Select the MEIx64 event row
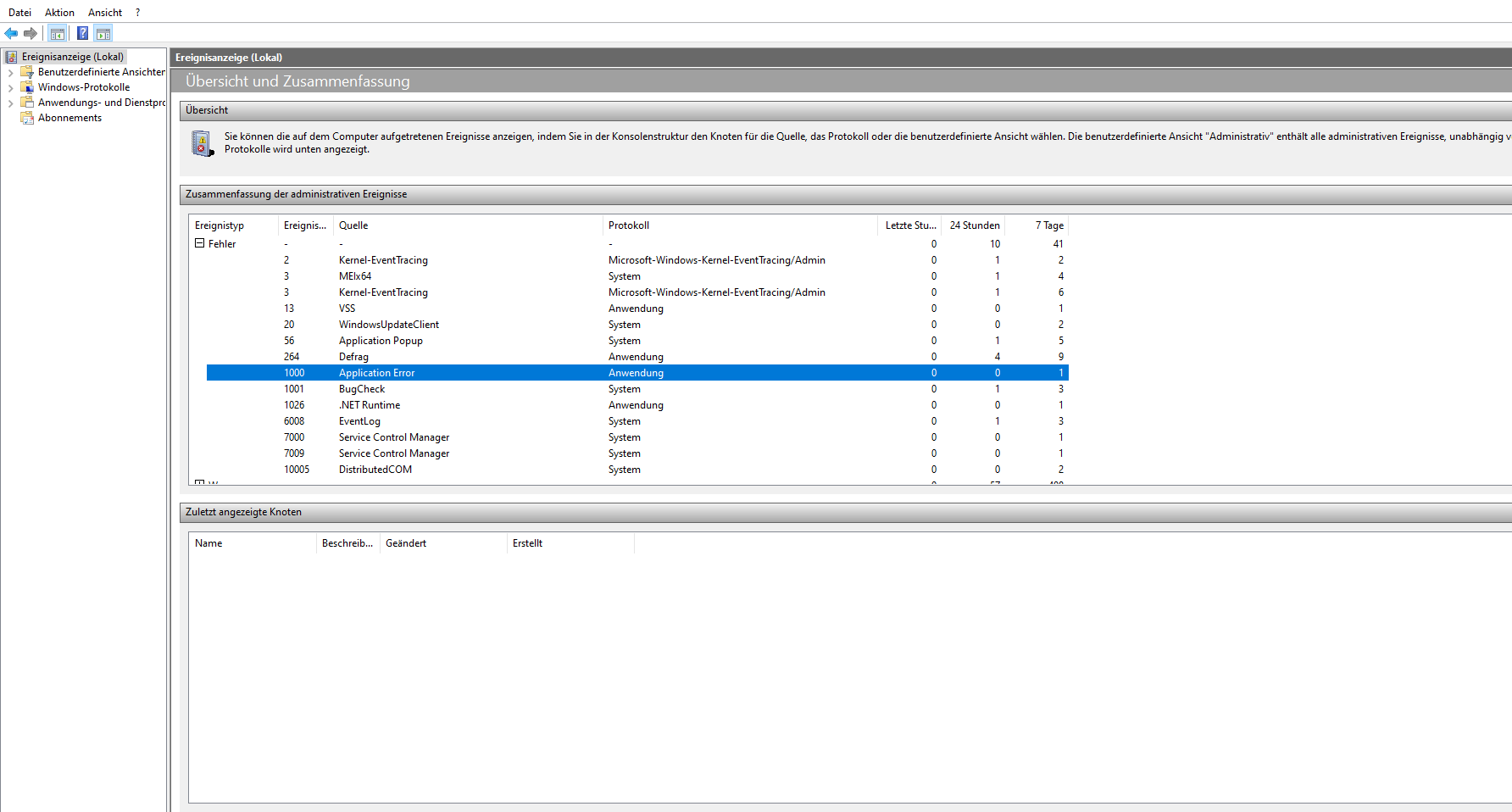The width and height of the screenshot is (1512, 812). coord(637,276)
